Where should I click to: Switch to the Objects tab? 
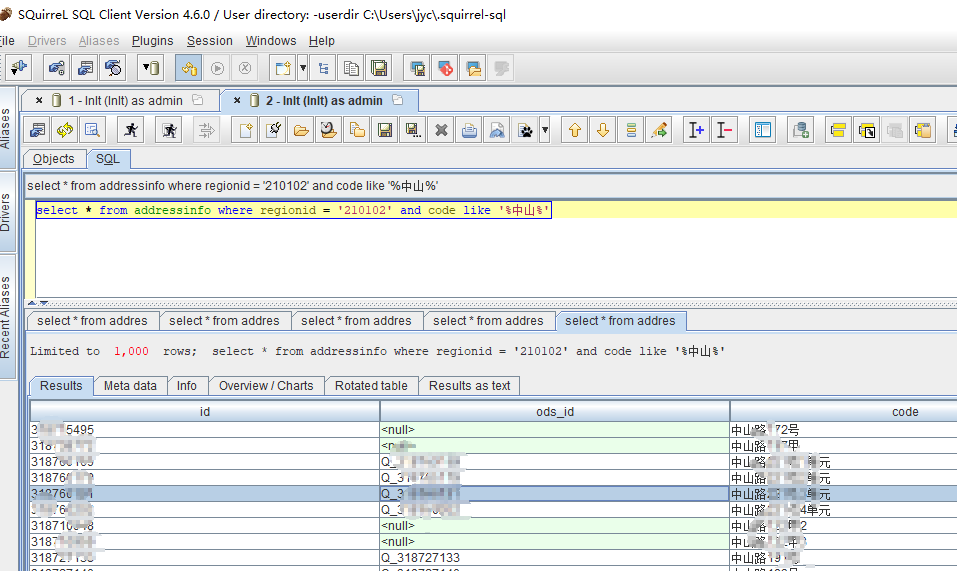click(x=54, y=159)
